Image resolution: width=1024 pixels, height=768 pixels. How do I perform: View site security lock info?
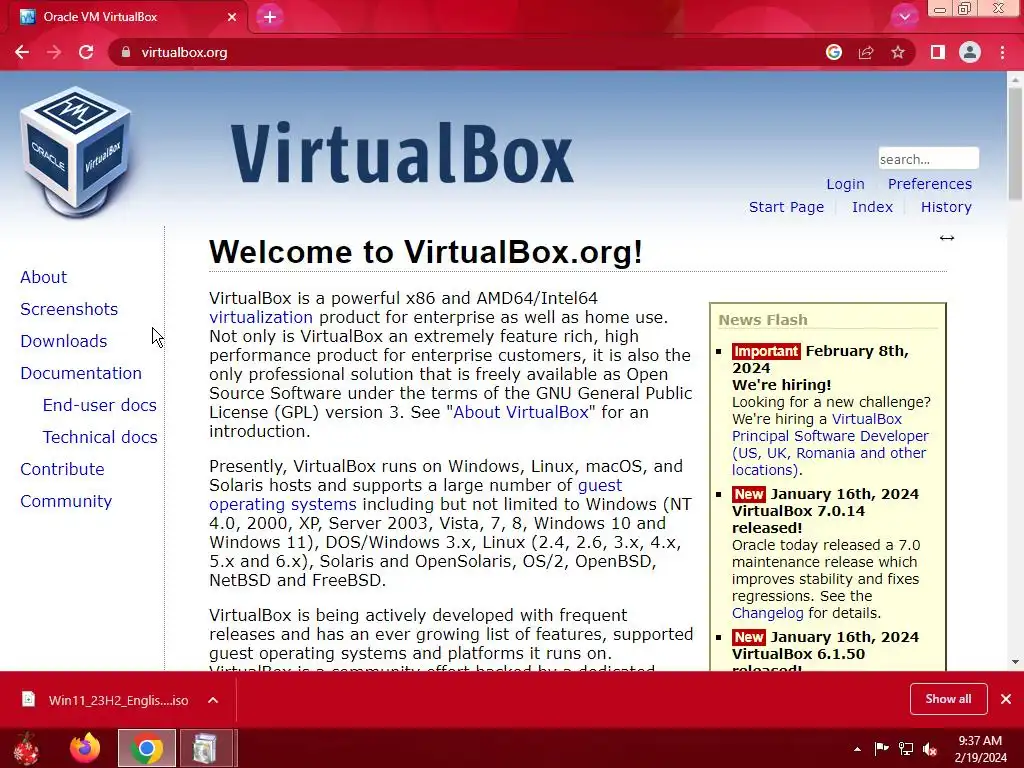pyautogui.click(x=126, y=52)
